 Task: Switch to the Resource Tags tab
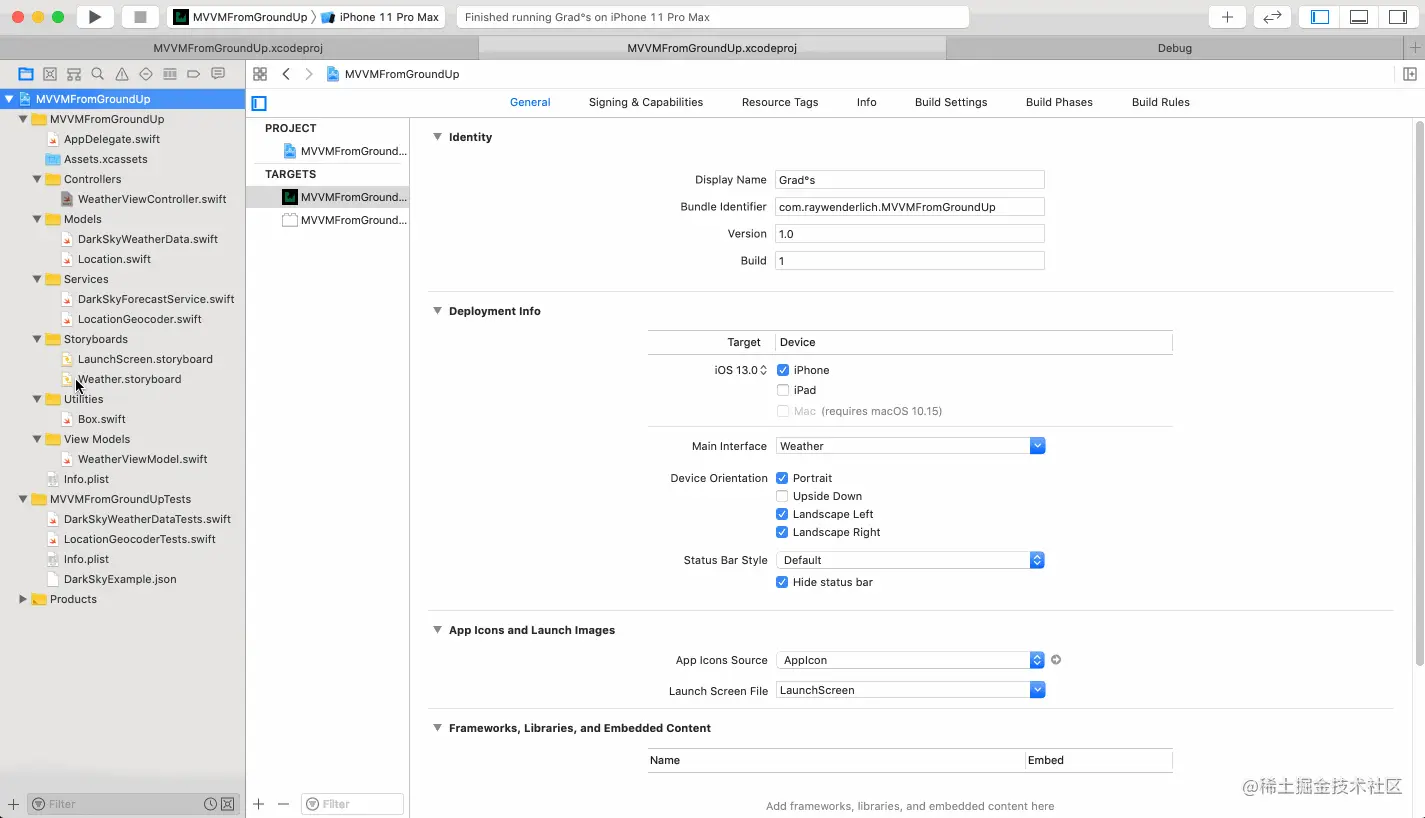click(780, 102)
